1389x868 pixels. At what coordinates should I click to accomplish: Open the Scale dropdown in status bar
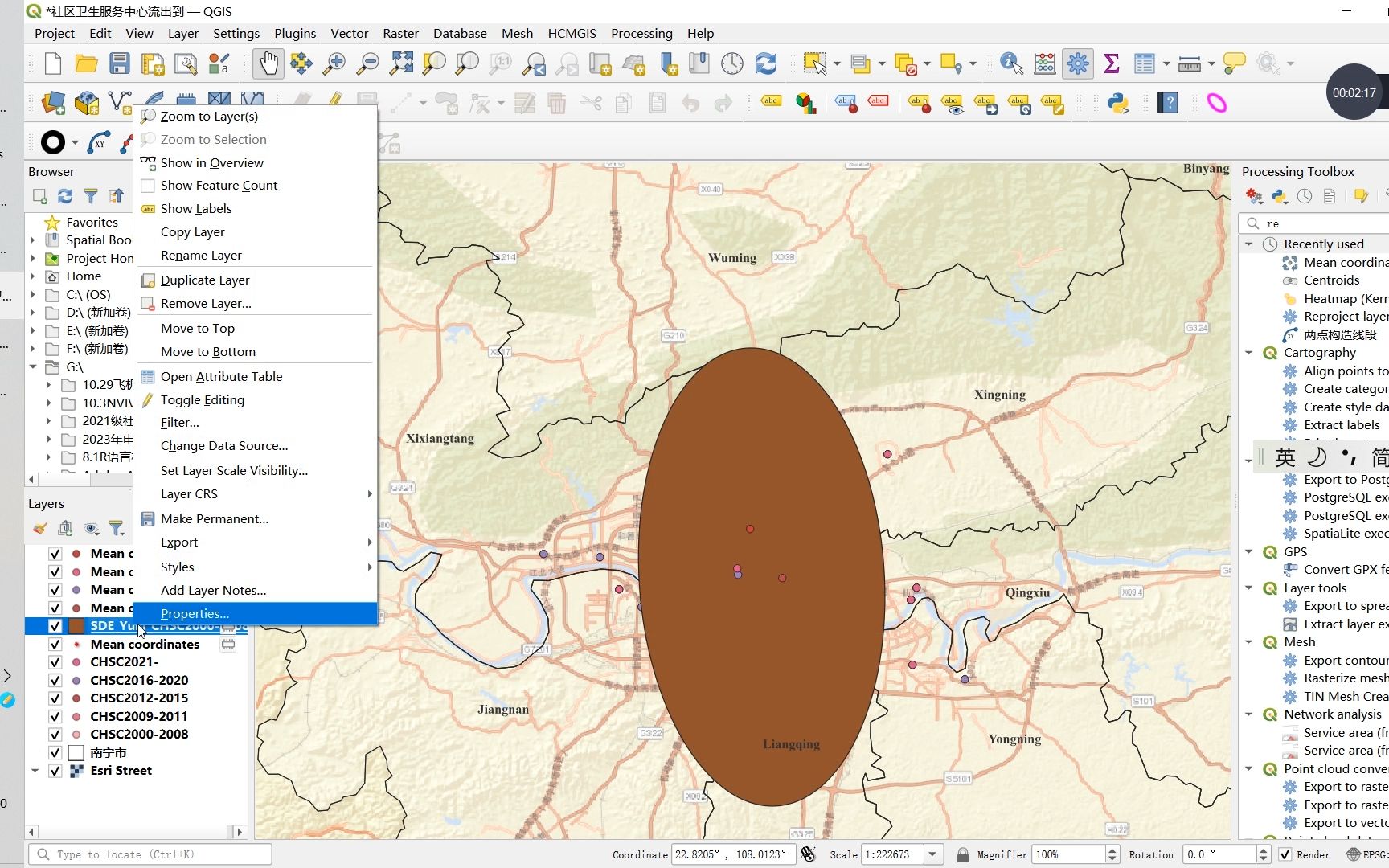click(x=932, y=854)
